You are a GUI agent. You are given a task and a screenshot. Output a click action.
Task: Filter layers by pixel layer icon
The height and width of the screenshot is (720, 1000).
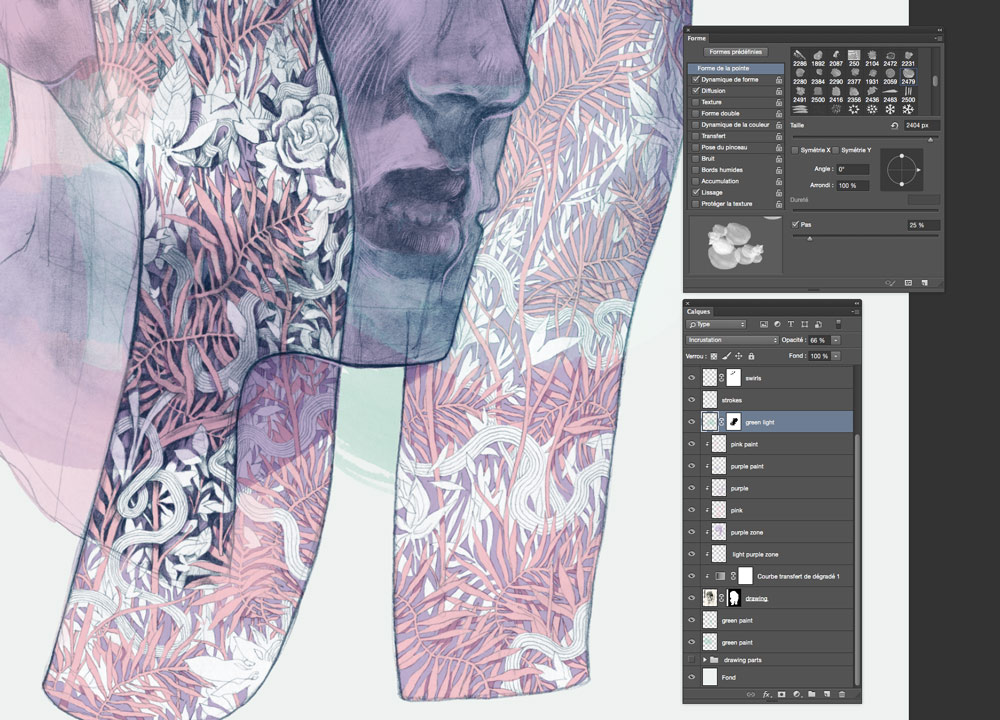[x=763, y=325]
